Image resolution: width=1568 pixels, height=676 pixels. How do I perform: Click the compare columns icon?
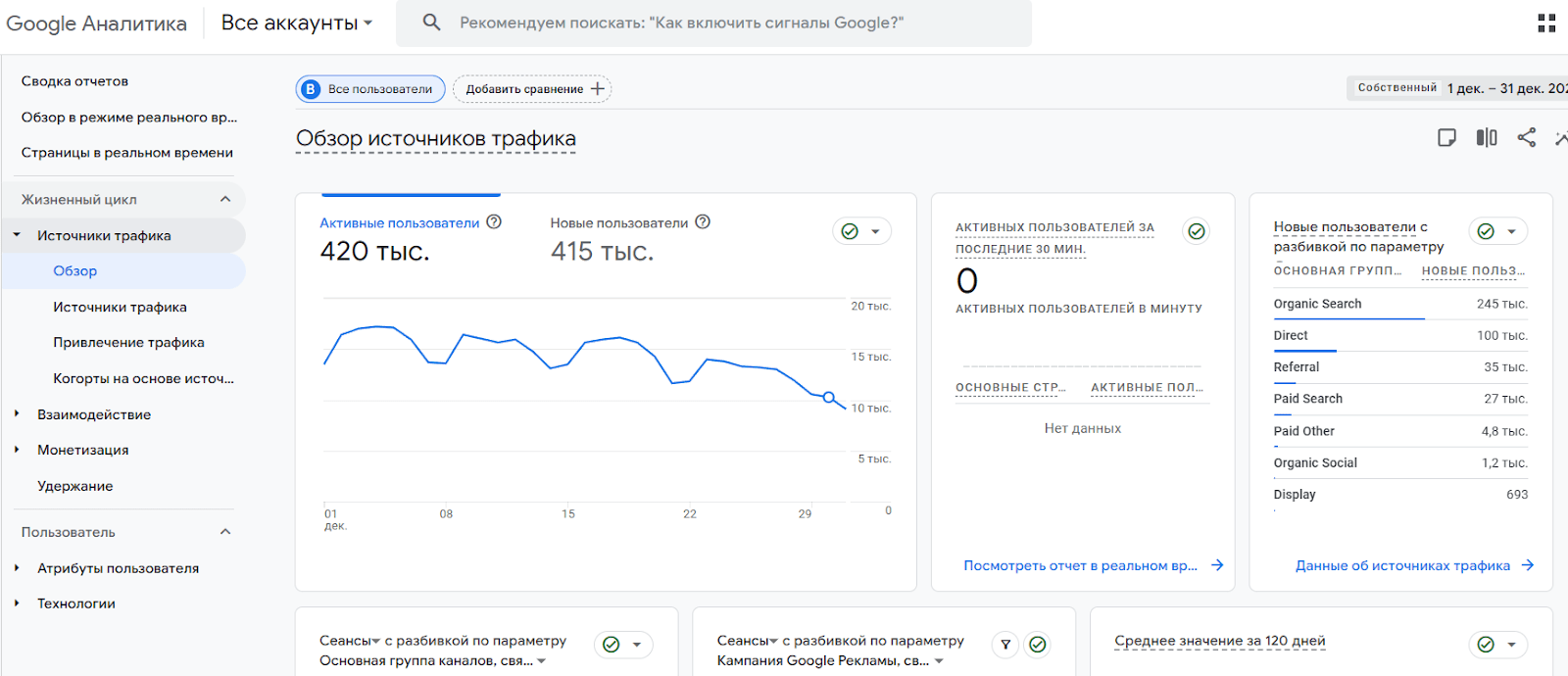tap(1487, 138)
